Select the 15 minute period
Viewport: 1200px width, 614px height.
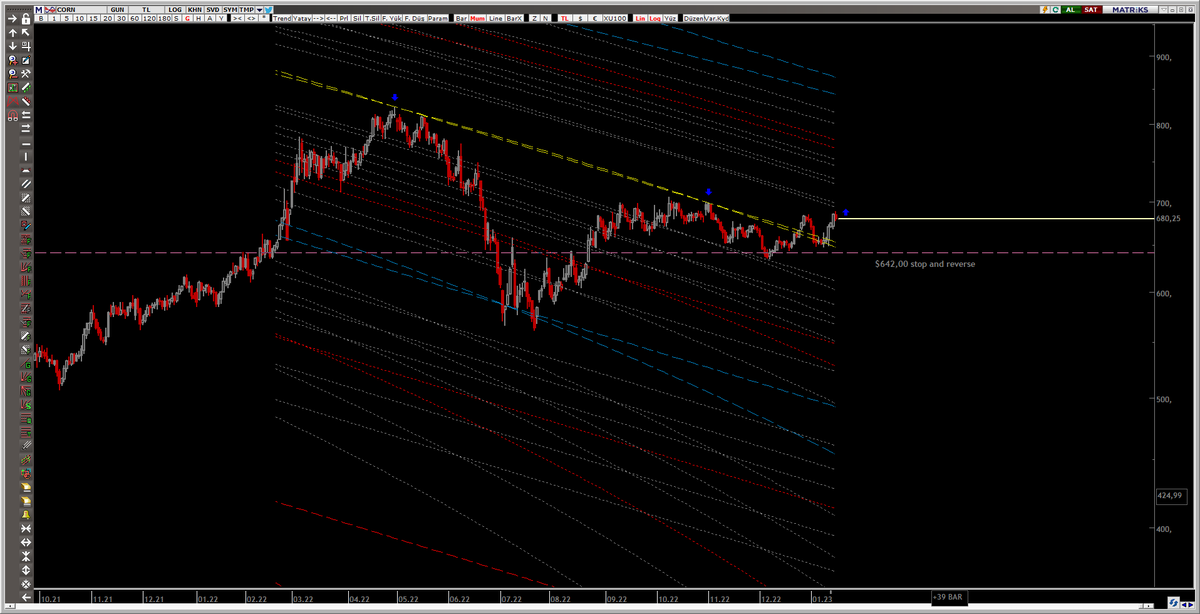click(93, 19)
